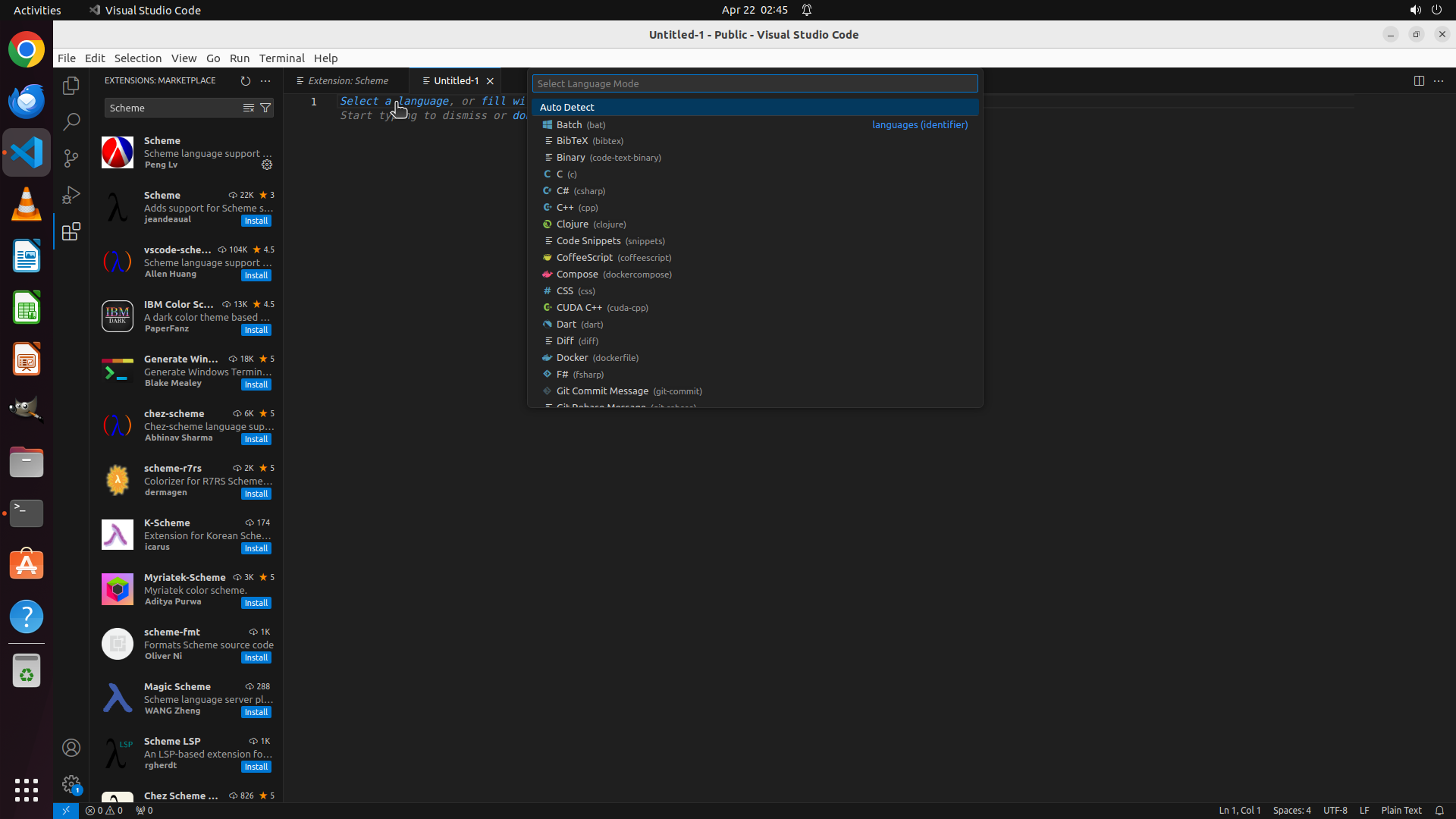Open the UTF-8 encoding selector
Screen dimensions: 1456x819
tap(1335, 810)
